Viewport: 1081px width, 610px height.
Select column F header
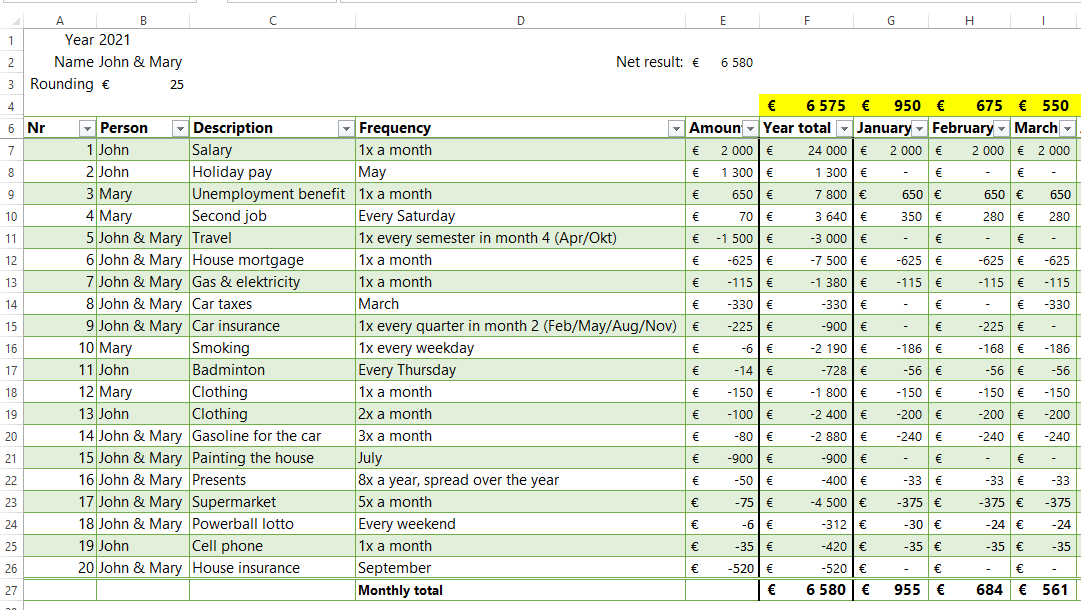807,21
